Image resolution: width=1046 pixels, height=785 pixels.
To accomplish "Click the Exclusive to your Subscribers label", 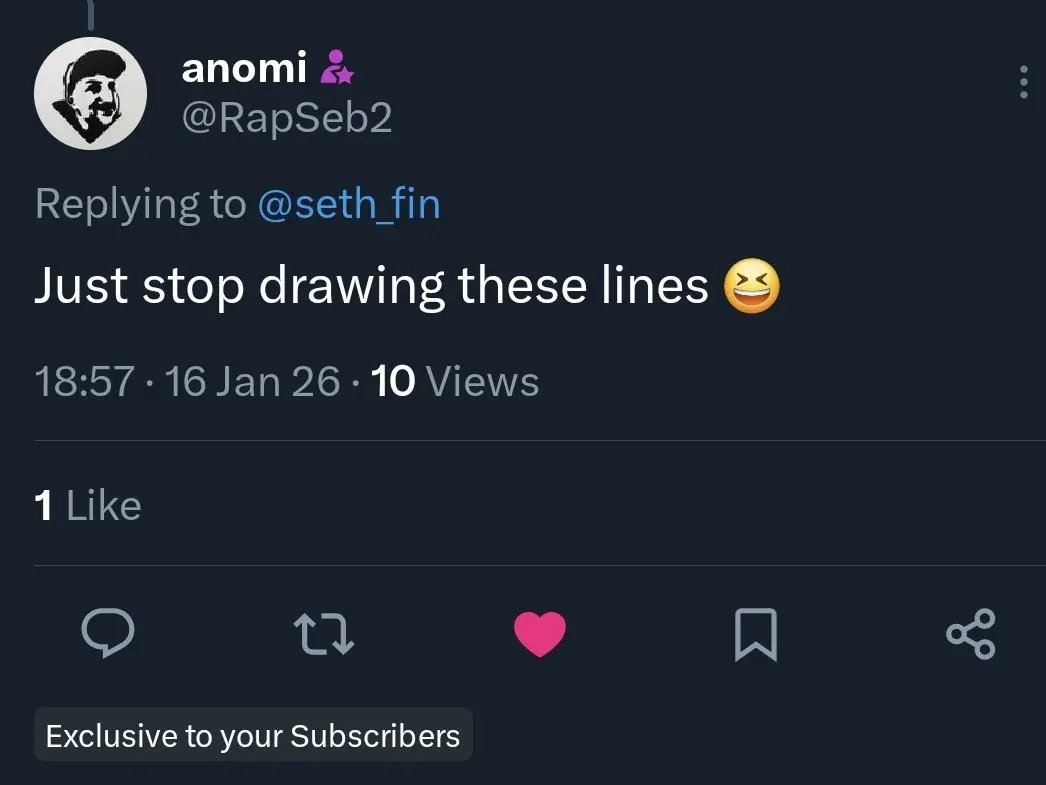I will [x=253, y=736].
